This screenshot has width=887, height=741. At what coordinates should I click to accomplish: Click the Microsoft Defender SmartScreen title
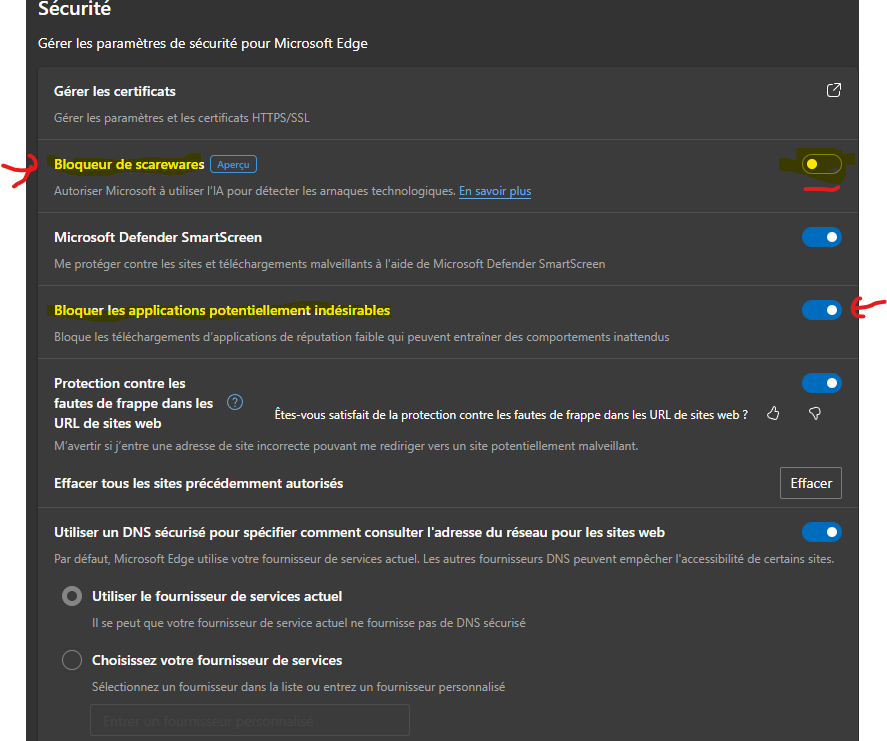coord(158,238)
